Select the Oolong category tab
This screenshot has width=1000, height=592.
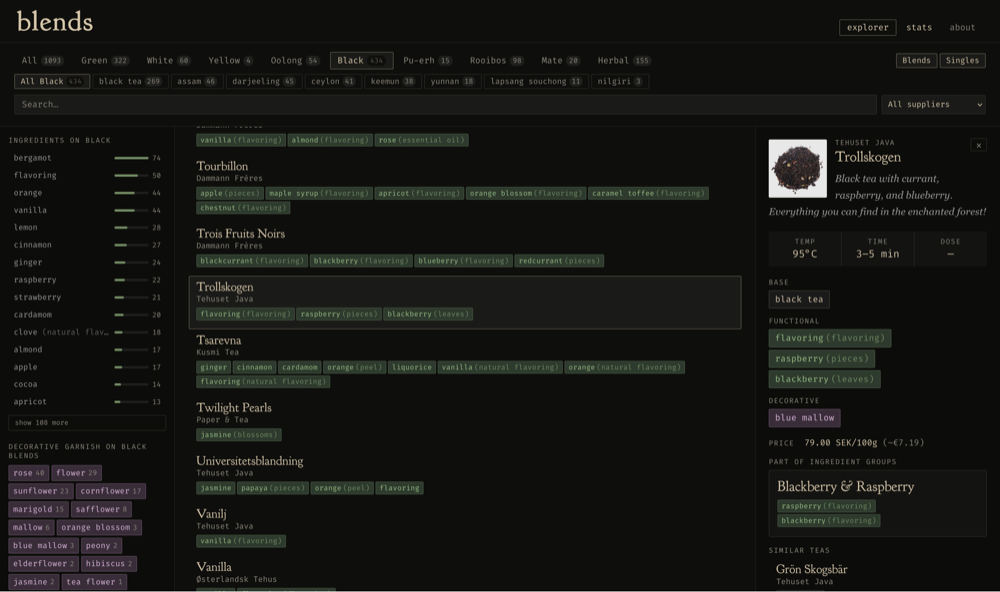pyautogui.click(x=295, y=61)
